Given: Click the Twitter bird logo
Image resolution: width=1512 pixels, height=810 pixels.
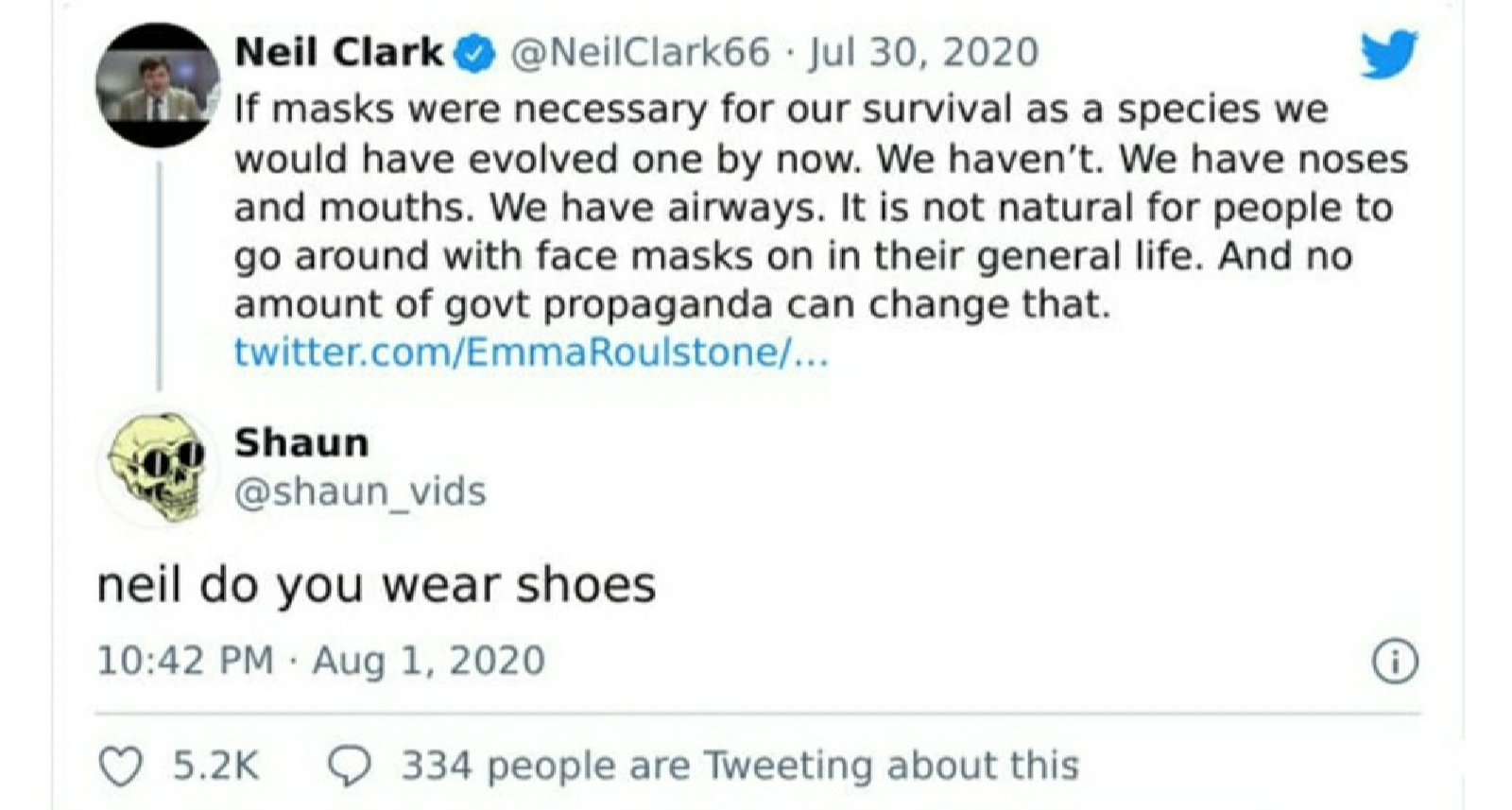Looking at the screenshot, I should pyautogui.click(x=1389, y=54).
